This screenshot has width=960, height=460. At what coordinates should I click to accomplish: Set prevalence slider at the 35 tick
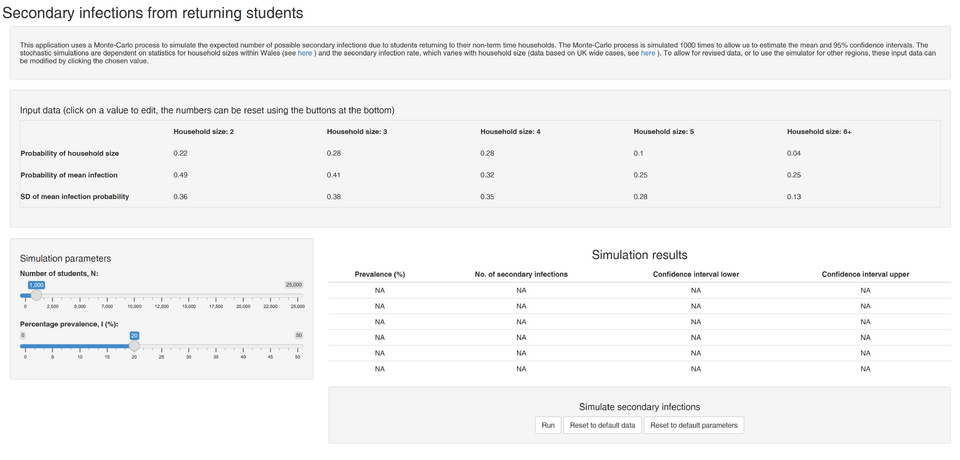(216, 356)
